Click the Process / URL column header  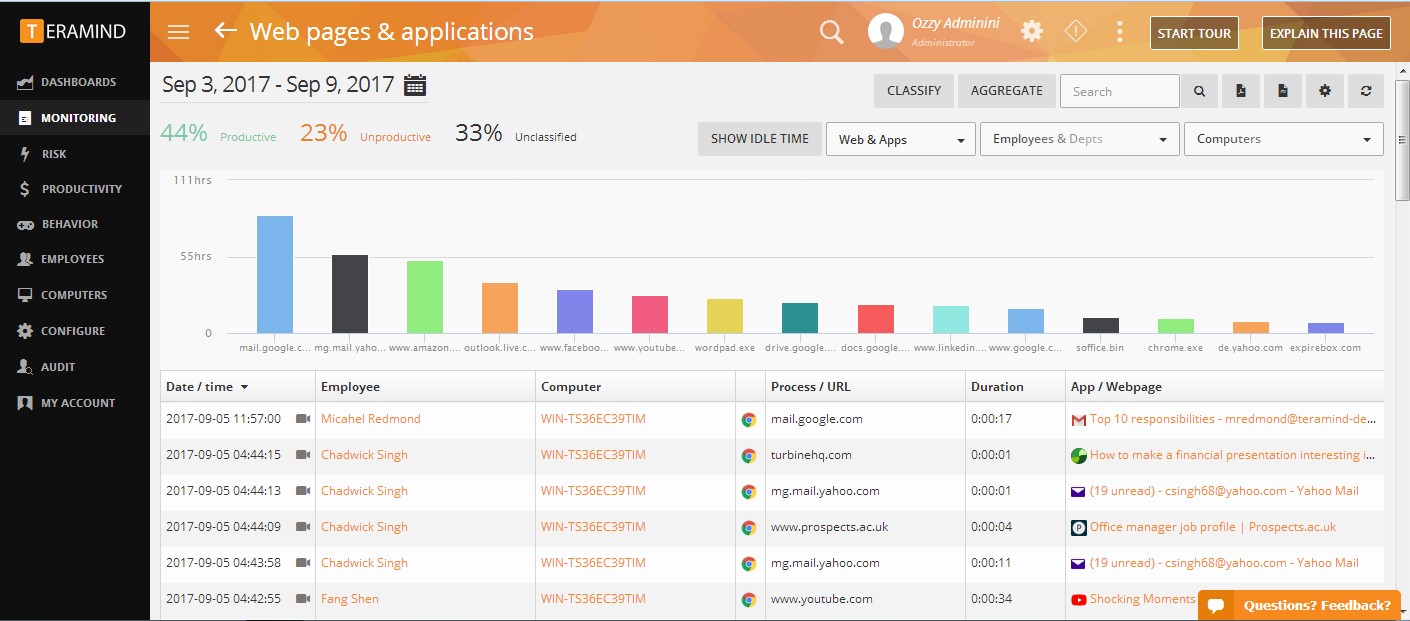tap(865, 386)
